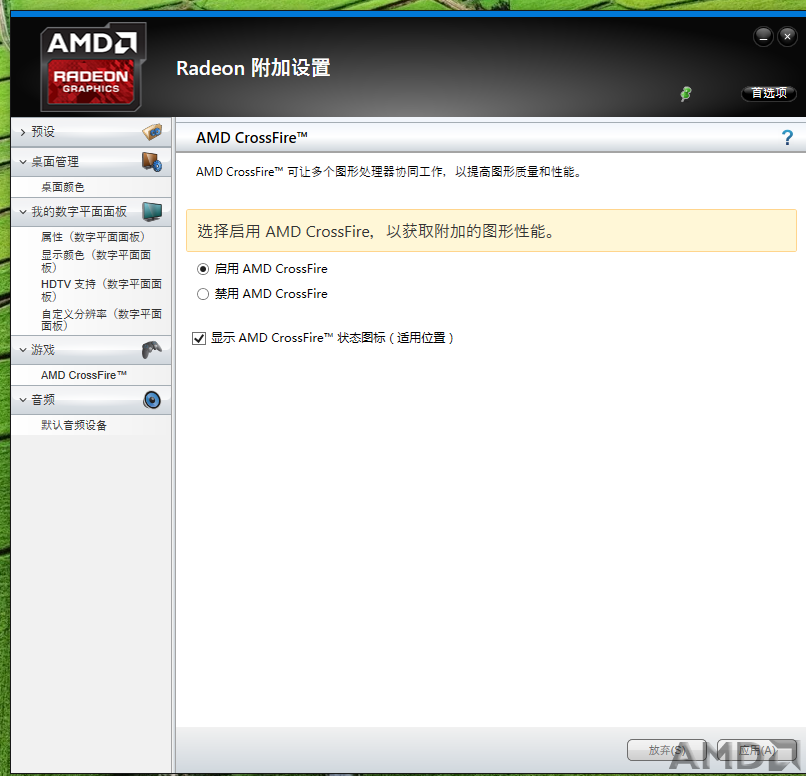Image resolution: width=806 pixels, height=776 pixels.
Task: Click the 我的数字平面面板 section label
Action: [79, 212]
